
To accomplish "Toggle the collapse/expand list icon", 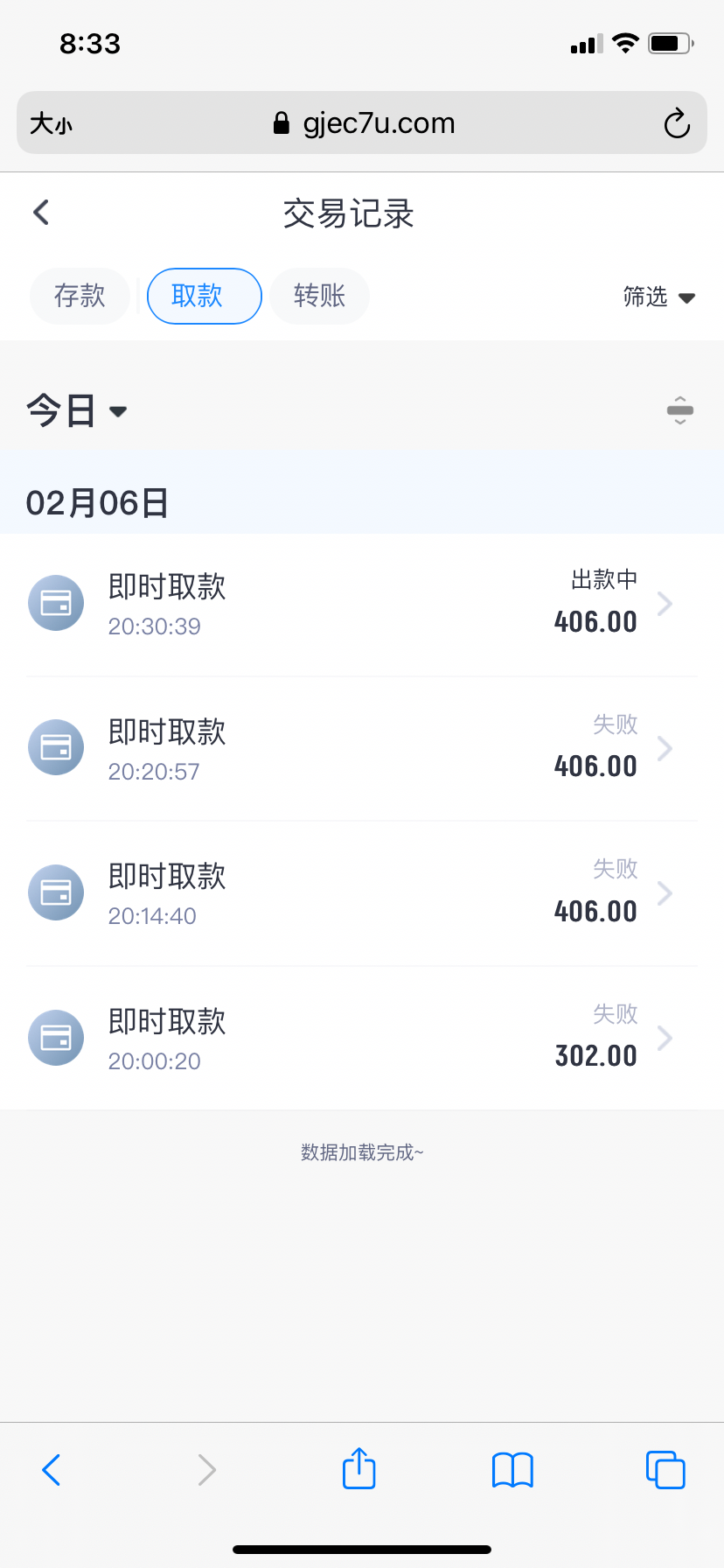I will (x=679, y=410).
